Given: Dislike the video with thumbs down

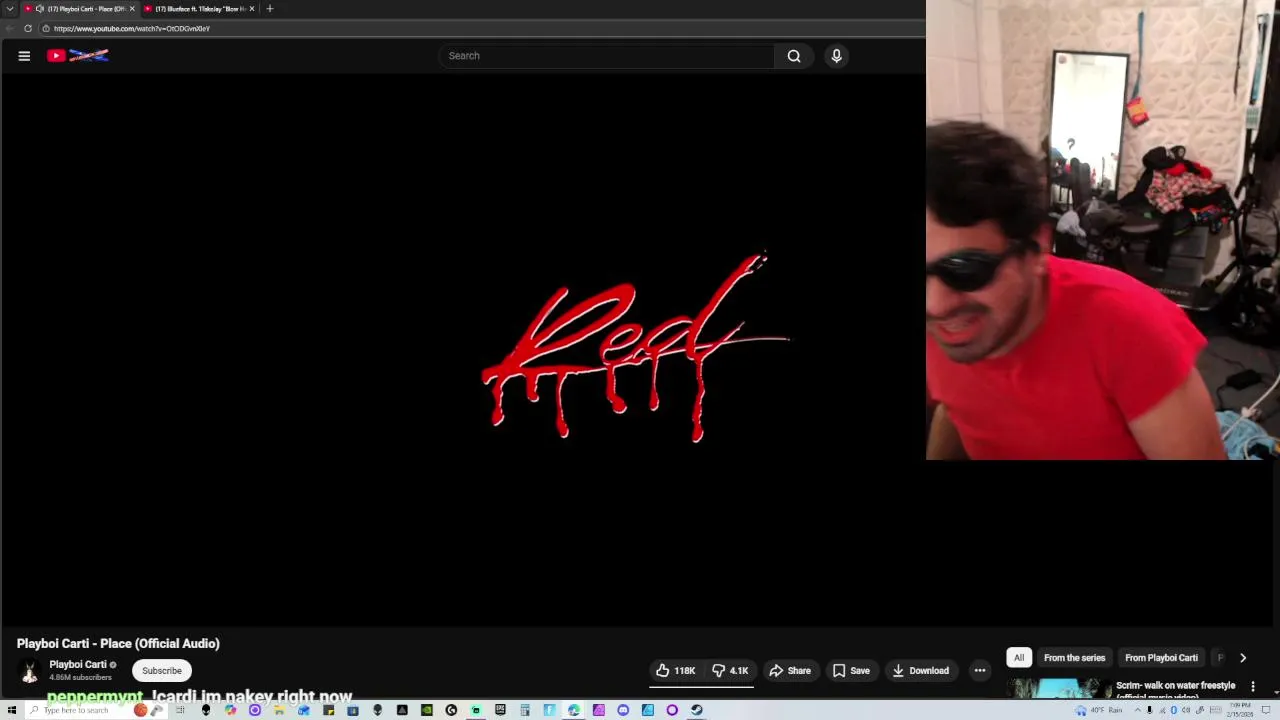Looking at the screenshot, I should [x=730, y=671].
